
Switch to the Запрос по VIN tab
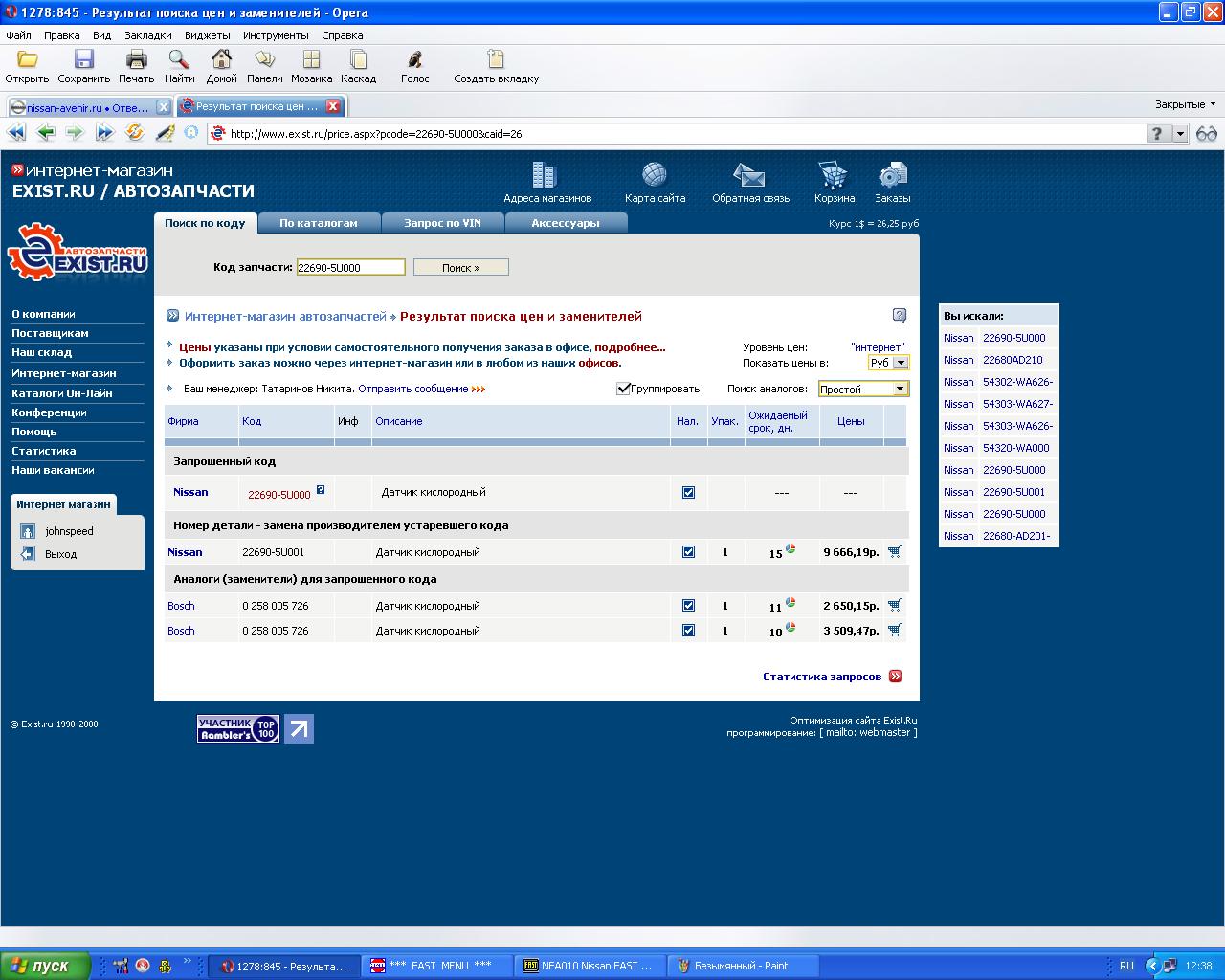pos(442,223)
